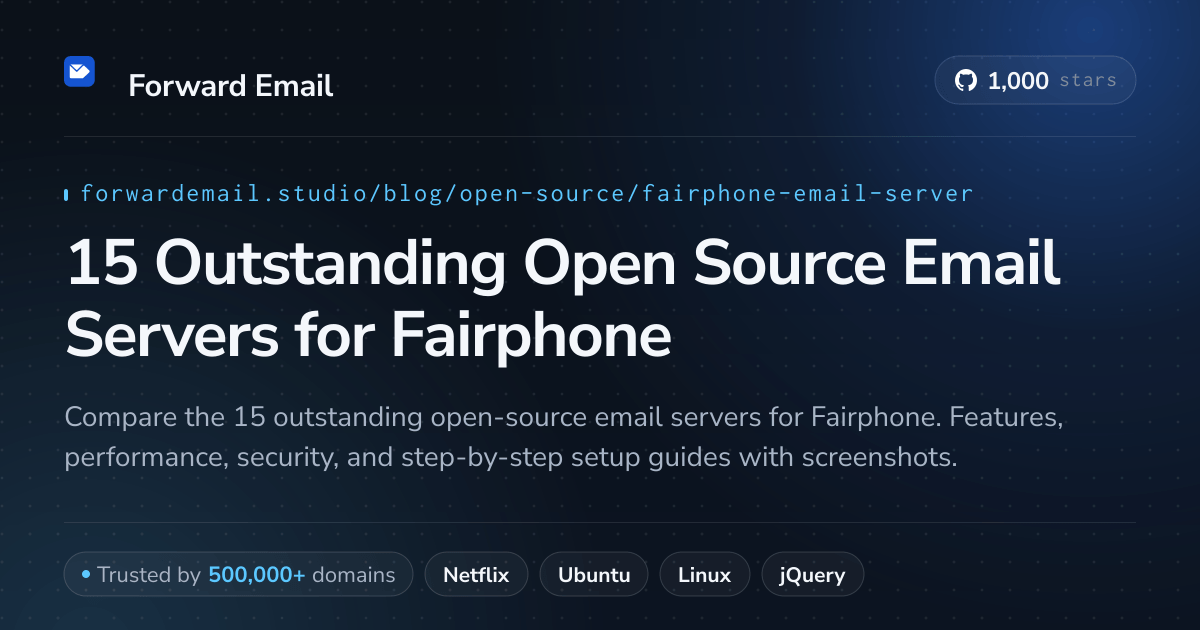
Task: Click the Trusted by 500,000+ domains badge
Action: [x=238, y=575]
